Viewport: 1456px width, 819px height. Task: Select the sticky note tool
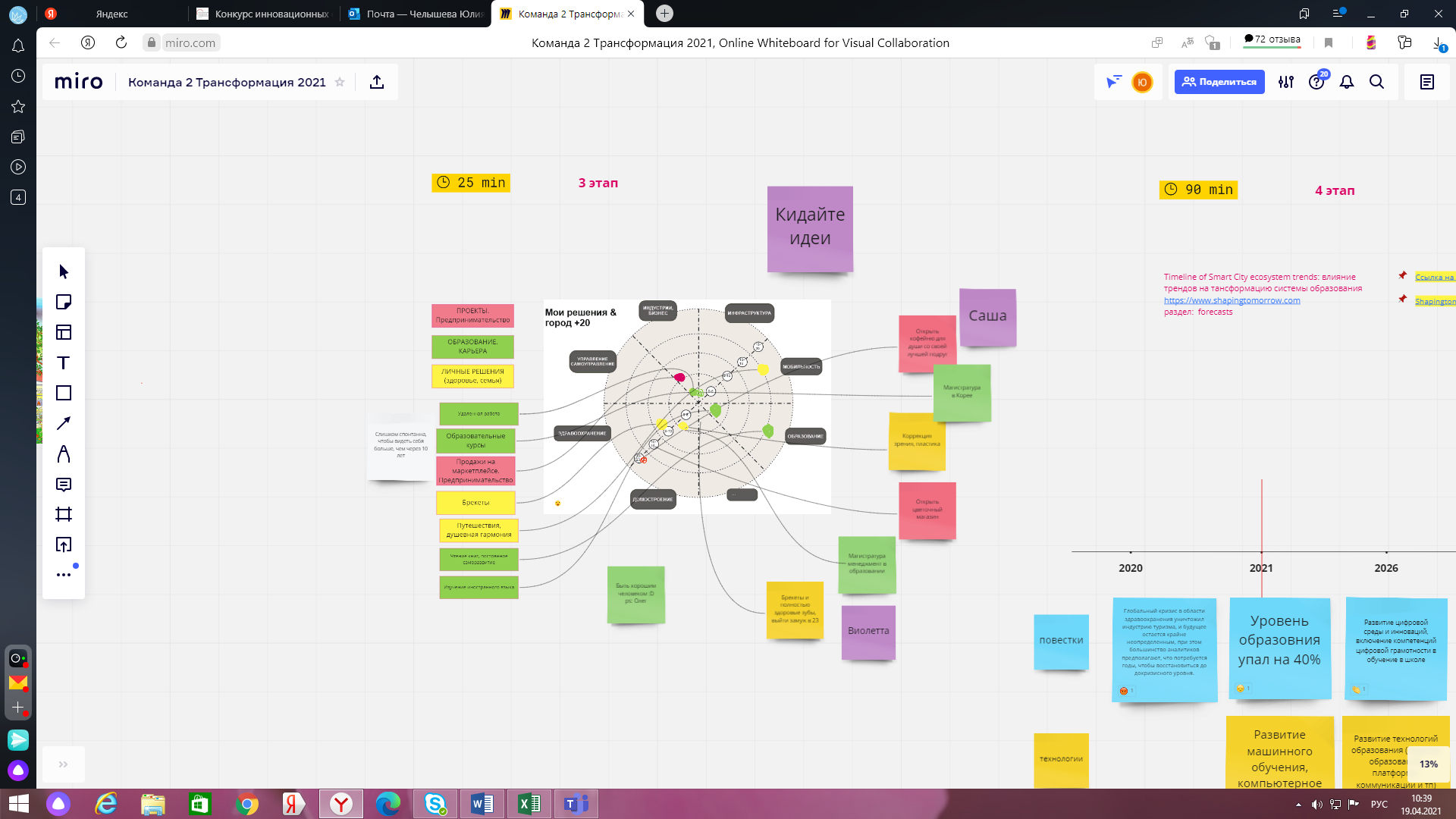(64, 302)
